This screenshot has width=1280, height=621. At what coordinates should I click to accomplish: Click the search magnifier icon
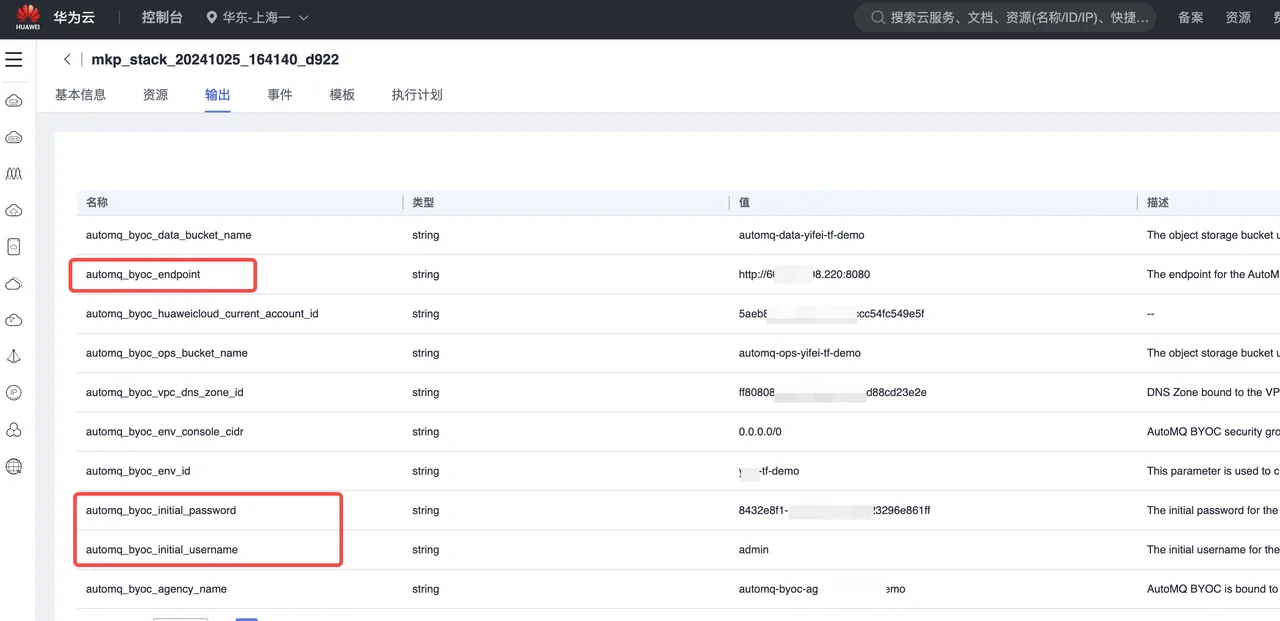[878, 18]
